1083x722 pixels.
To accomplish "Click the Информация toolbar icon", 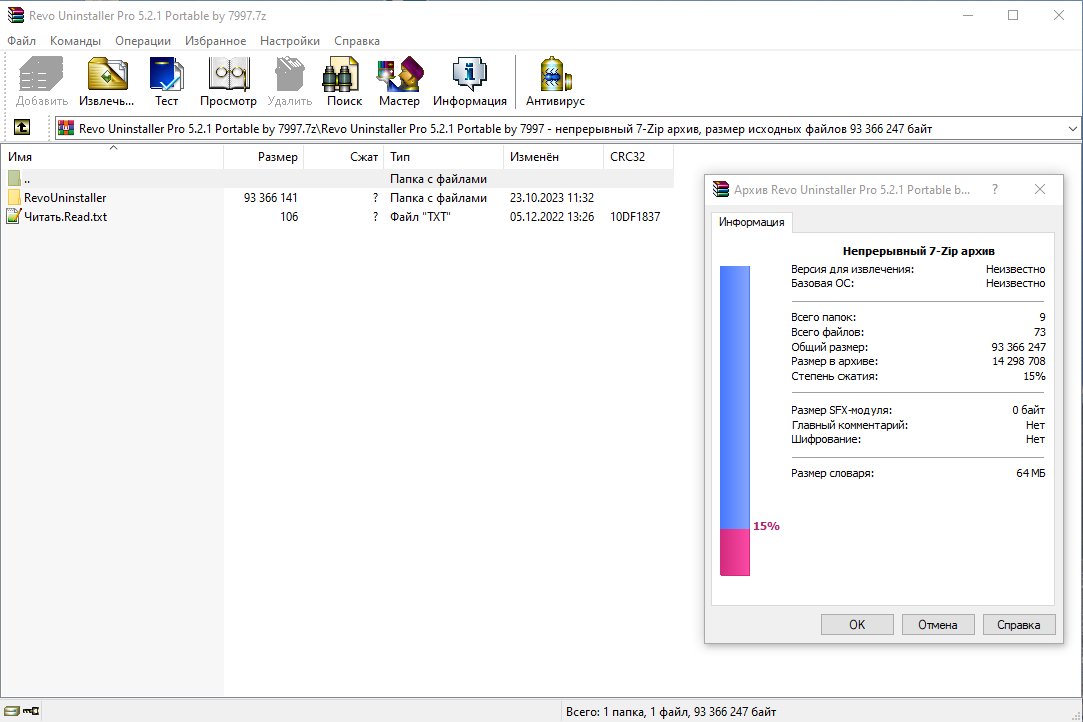I will click(470, 82).
